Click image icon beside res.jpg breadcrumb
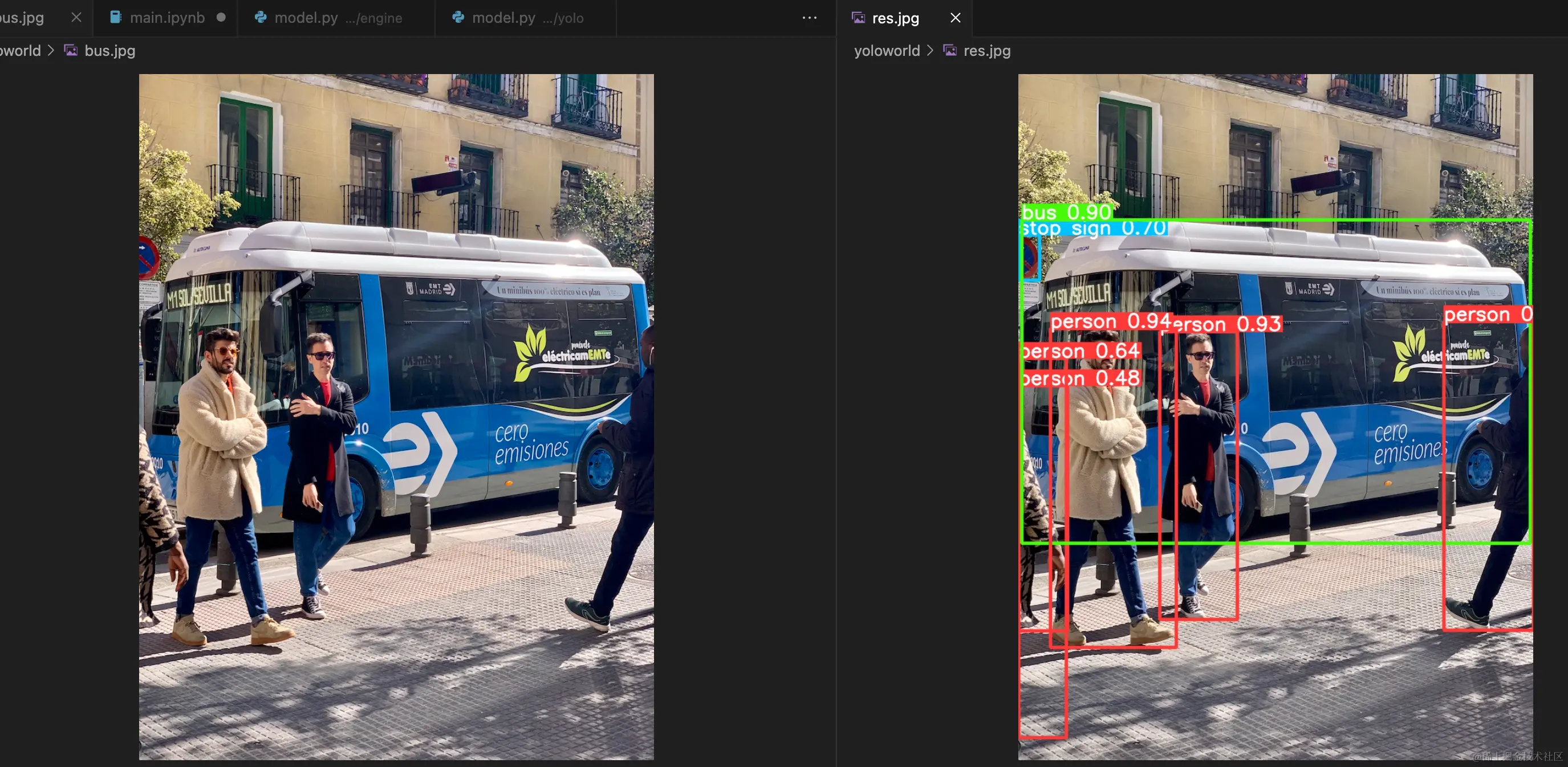Image resolution: width=1568 pixels, height=767 pixels. (949, 51)
